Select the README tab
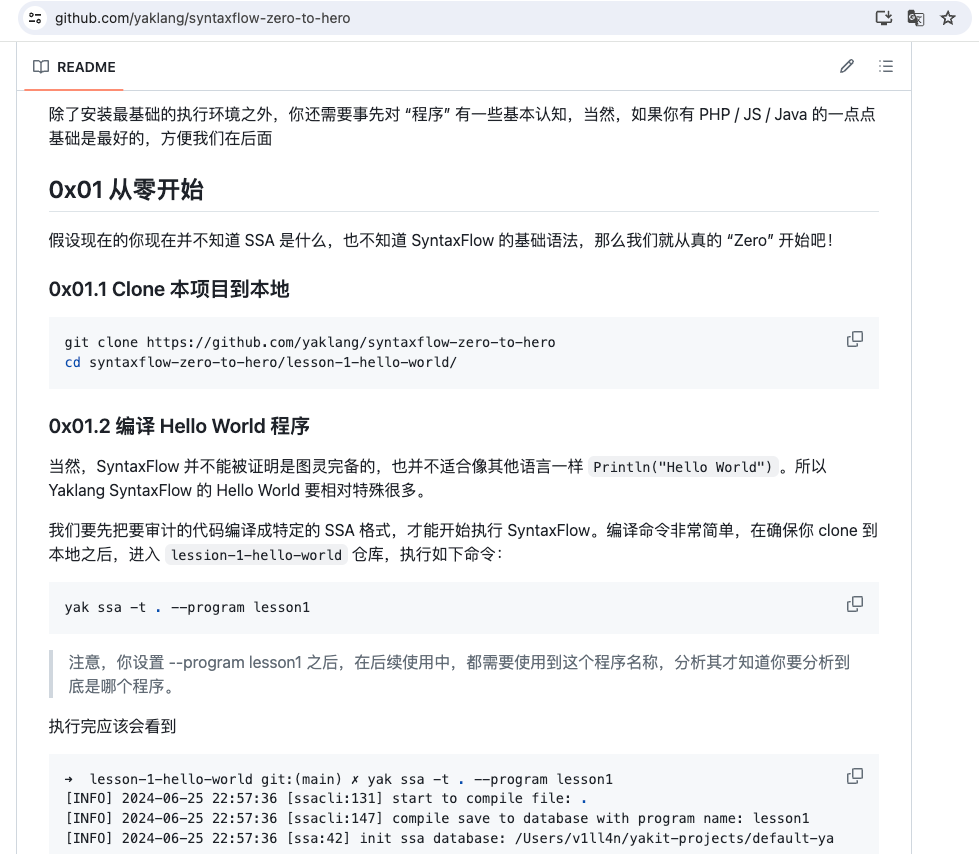Screen dimensions: 979x854 (74, 67)
